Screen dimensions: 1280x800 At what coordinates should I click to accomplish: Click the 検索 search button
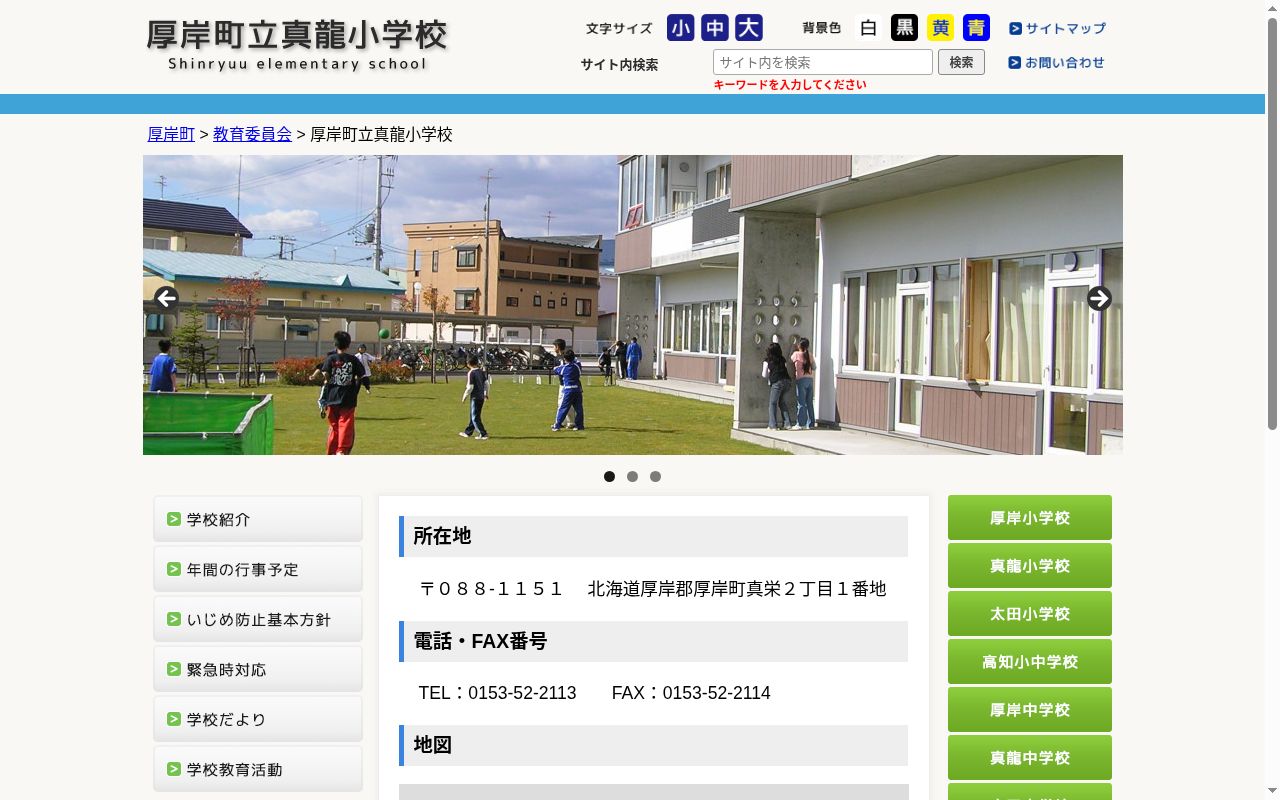961,62
